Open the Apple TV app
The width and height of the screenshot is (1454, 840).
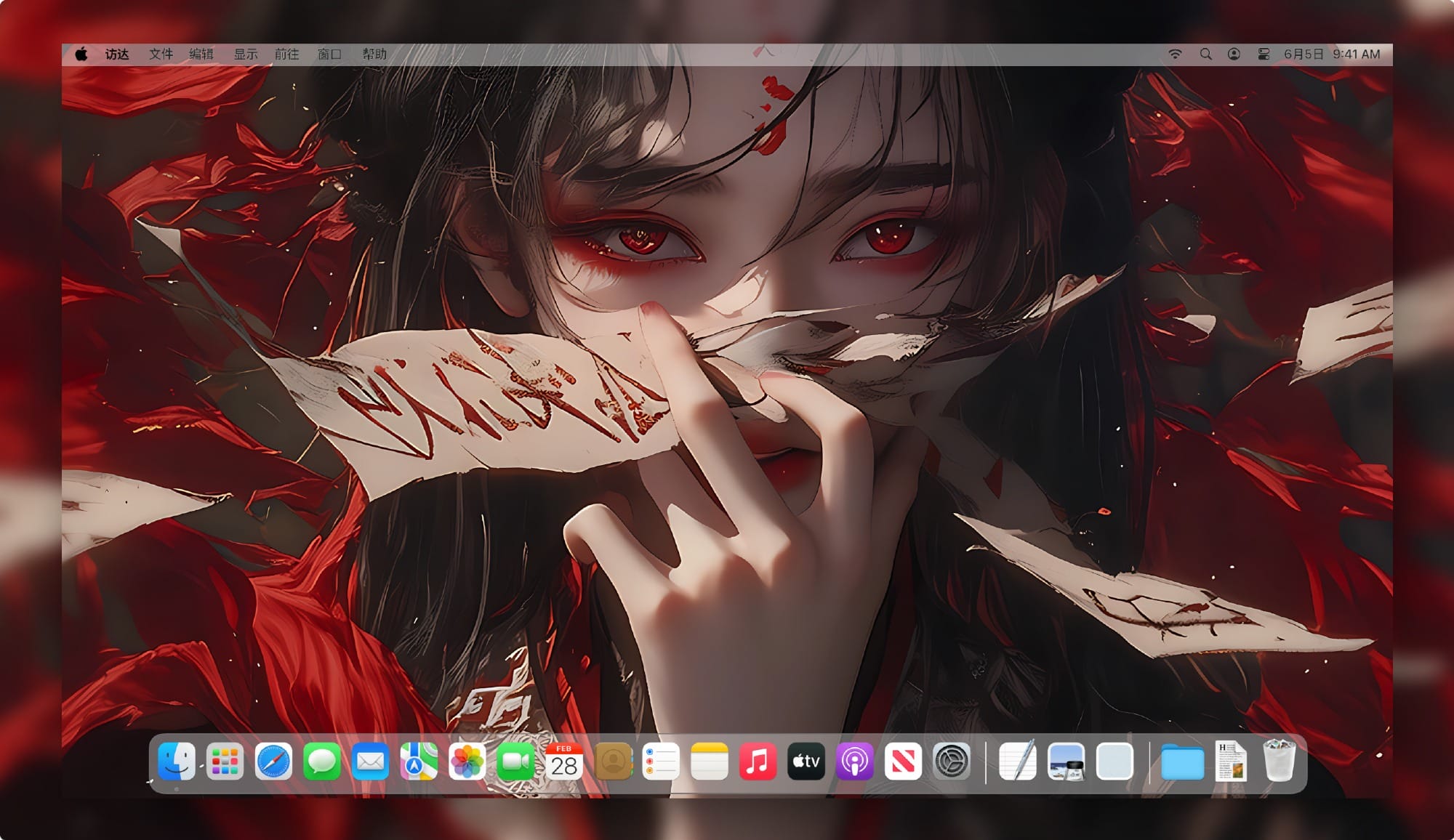806,762
